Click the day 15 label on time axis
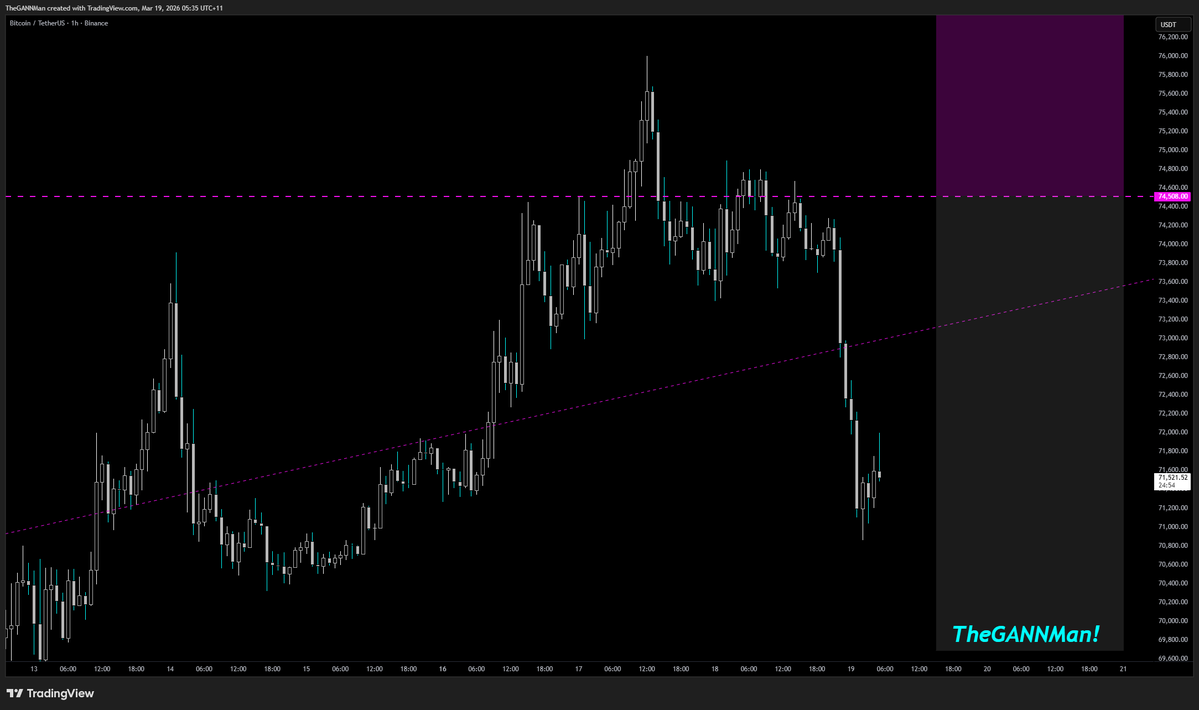 [x=306, y=669]
